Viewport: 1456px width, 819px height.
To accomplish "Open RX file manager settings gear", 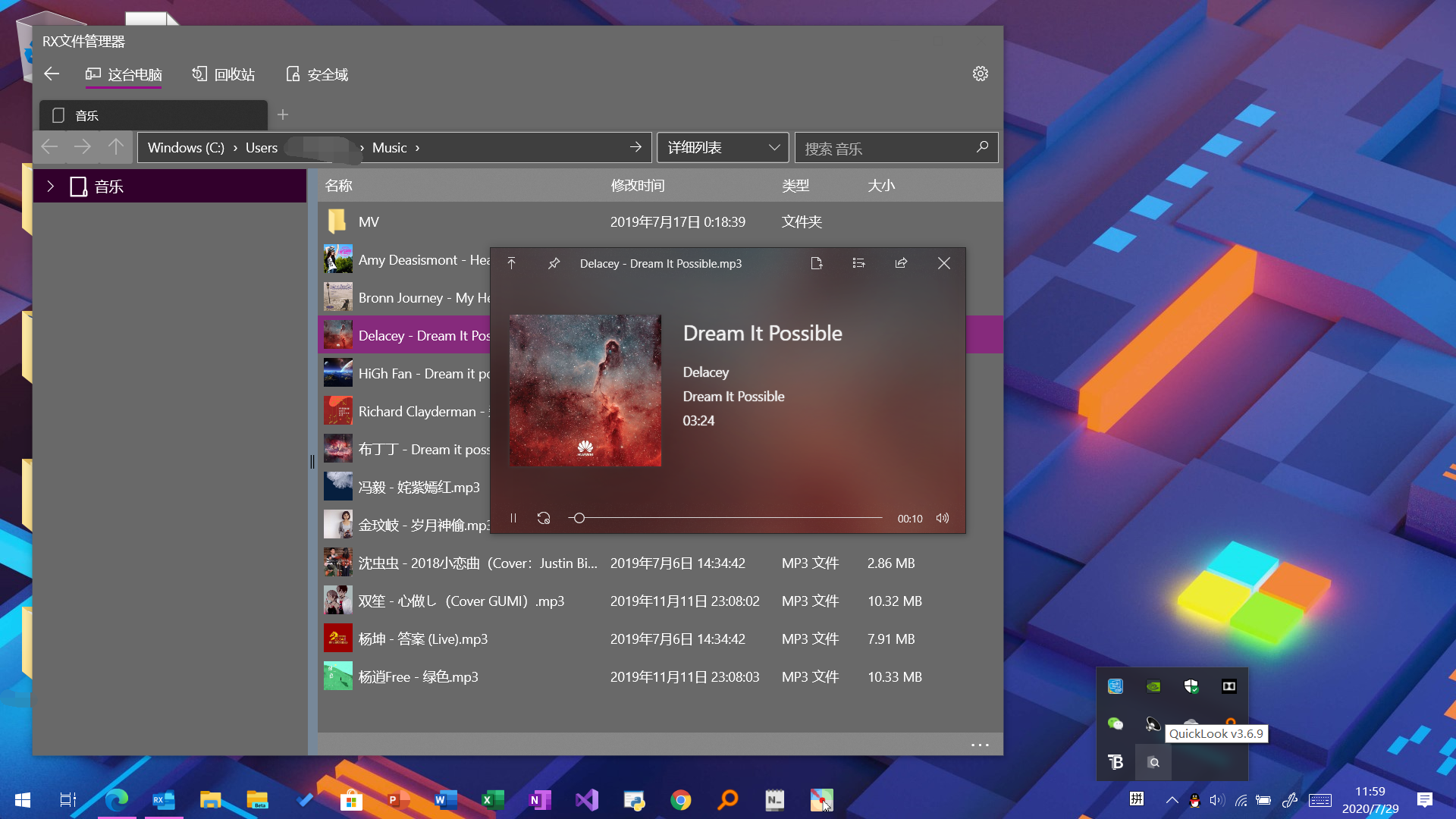I will click(981, 74).
